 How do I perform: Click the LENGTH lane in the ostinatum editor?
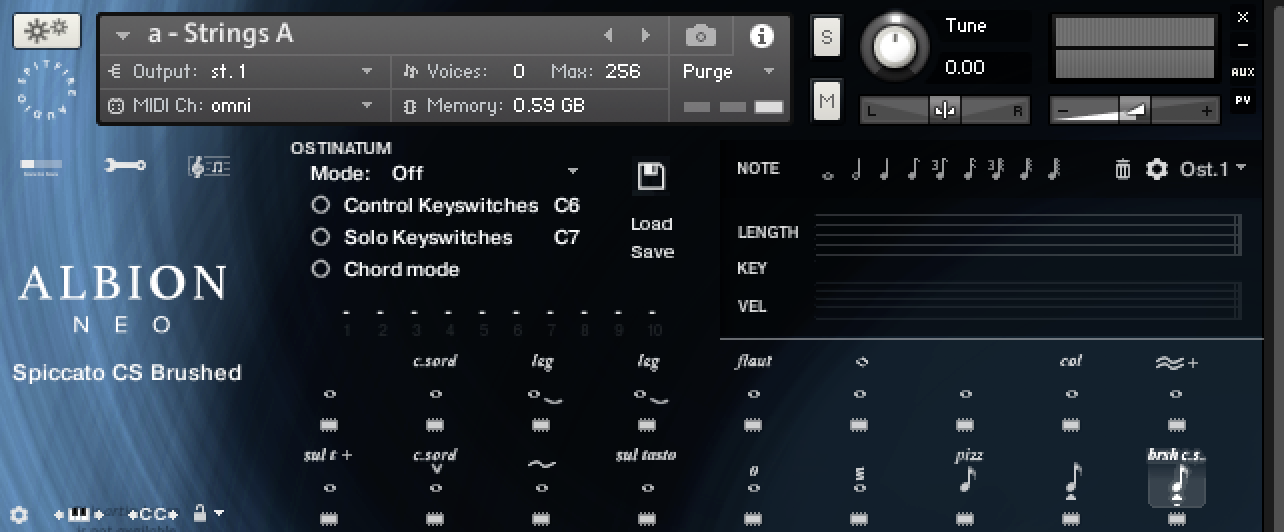click(x=1028, y=234)
